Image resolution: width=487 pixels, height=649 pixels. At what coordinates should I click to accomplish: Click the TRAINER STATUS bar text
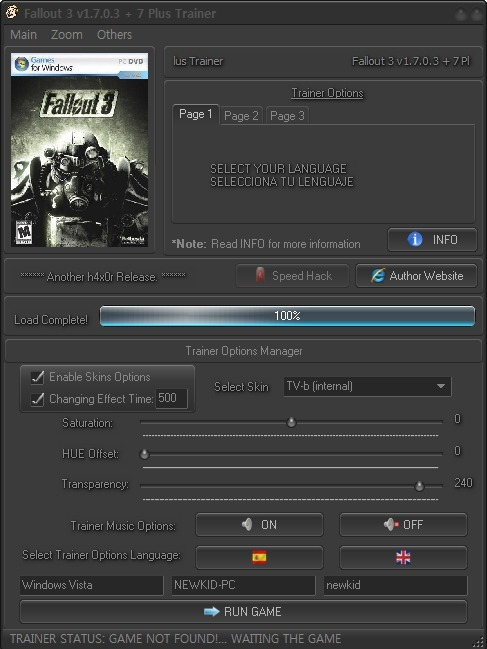[x=175, y=639]
